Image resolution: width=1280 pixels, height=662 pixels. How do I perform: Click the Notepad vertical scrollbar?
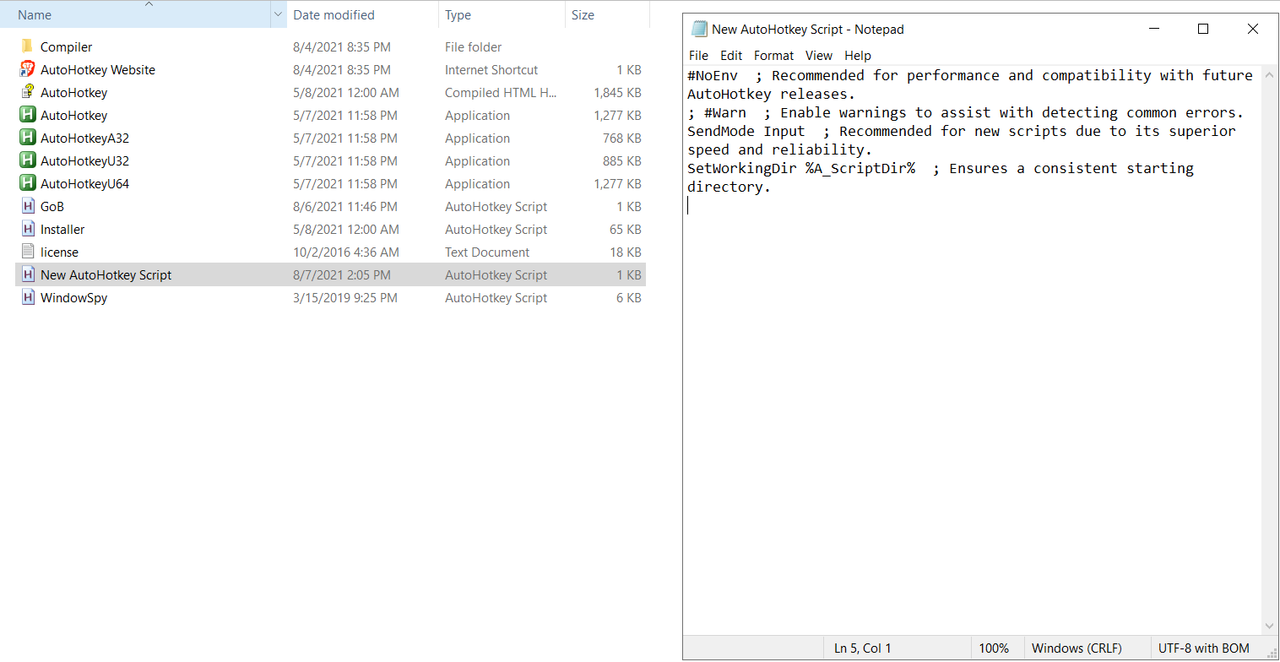click(x=1270, y=350)
